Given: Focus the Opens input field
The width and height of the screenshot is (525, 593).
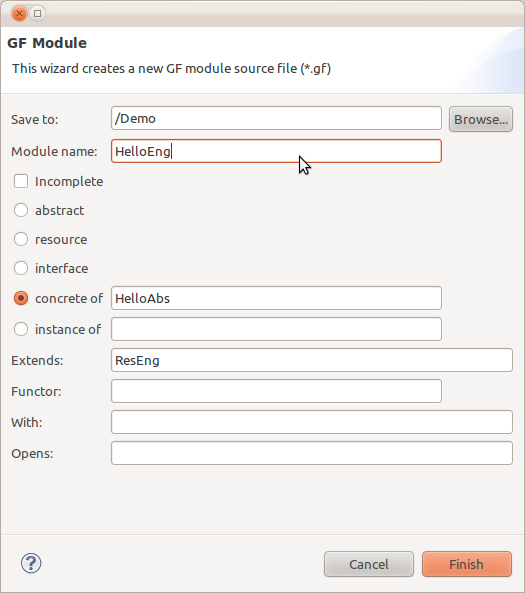Looking at the screenshot, I should point(312,453).
